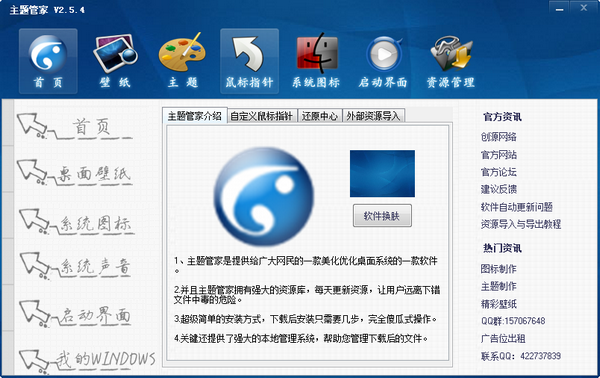Switch to the 自定义鼠标指针 tab
Image resolution: width=600 pixels, height=378 pixels.
262,116
